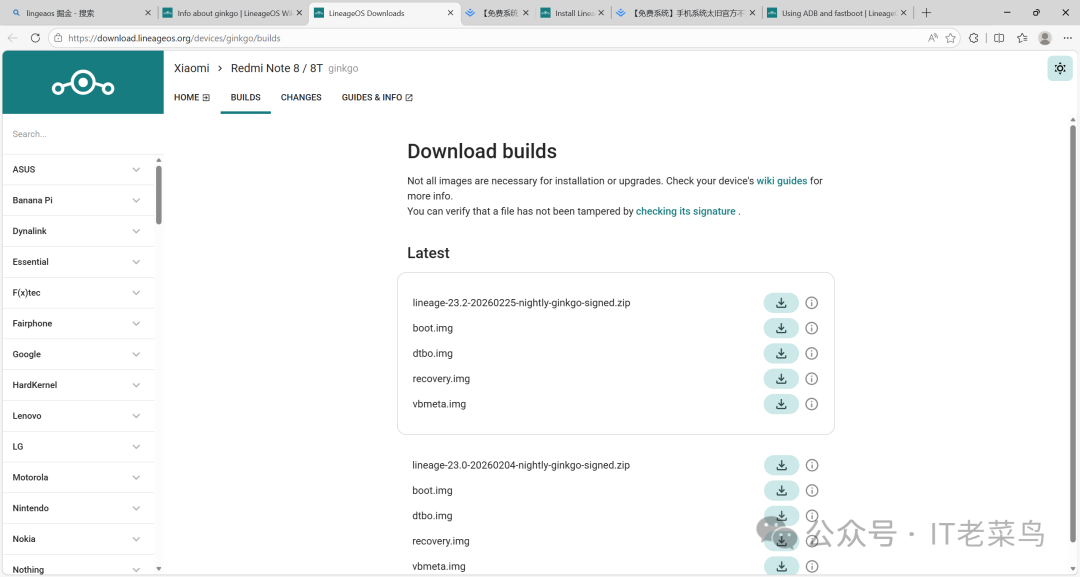Expand the Fairphone device list
The width and height of the screenshot is (1080, 577).
(78, 324)
